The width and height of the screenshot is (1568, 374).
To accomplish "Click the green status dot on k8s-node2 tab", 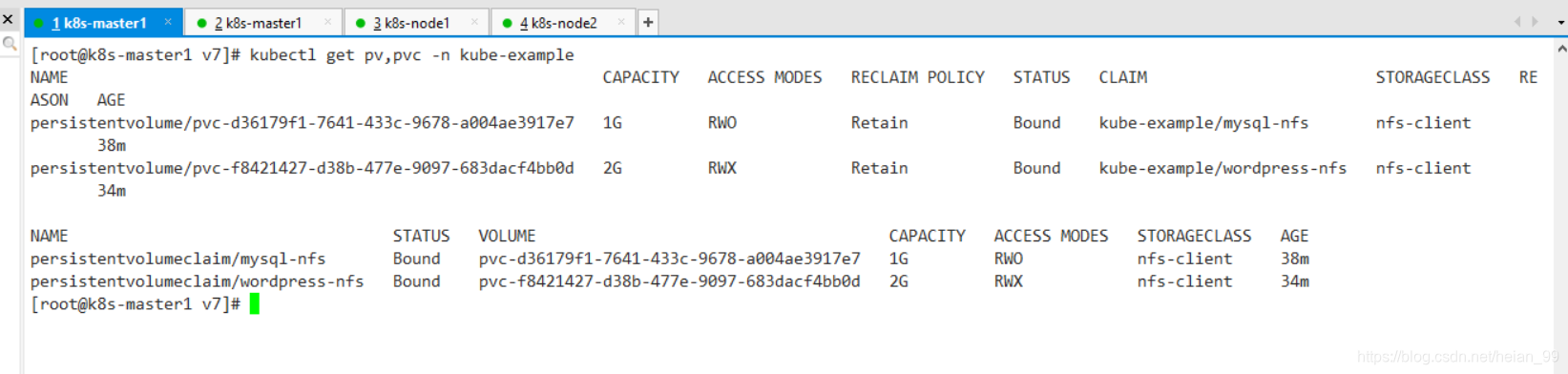I will [x=507, y=23].
